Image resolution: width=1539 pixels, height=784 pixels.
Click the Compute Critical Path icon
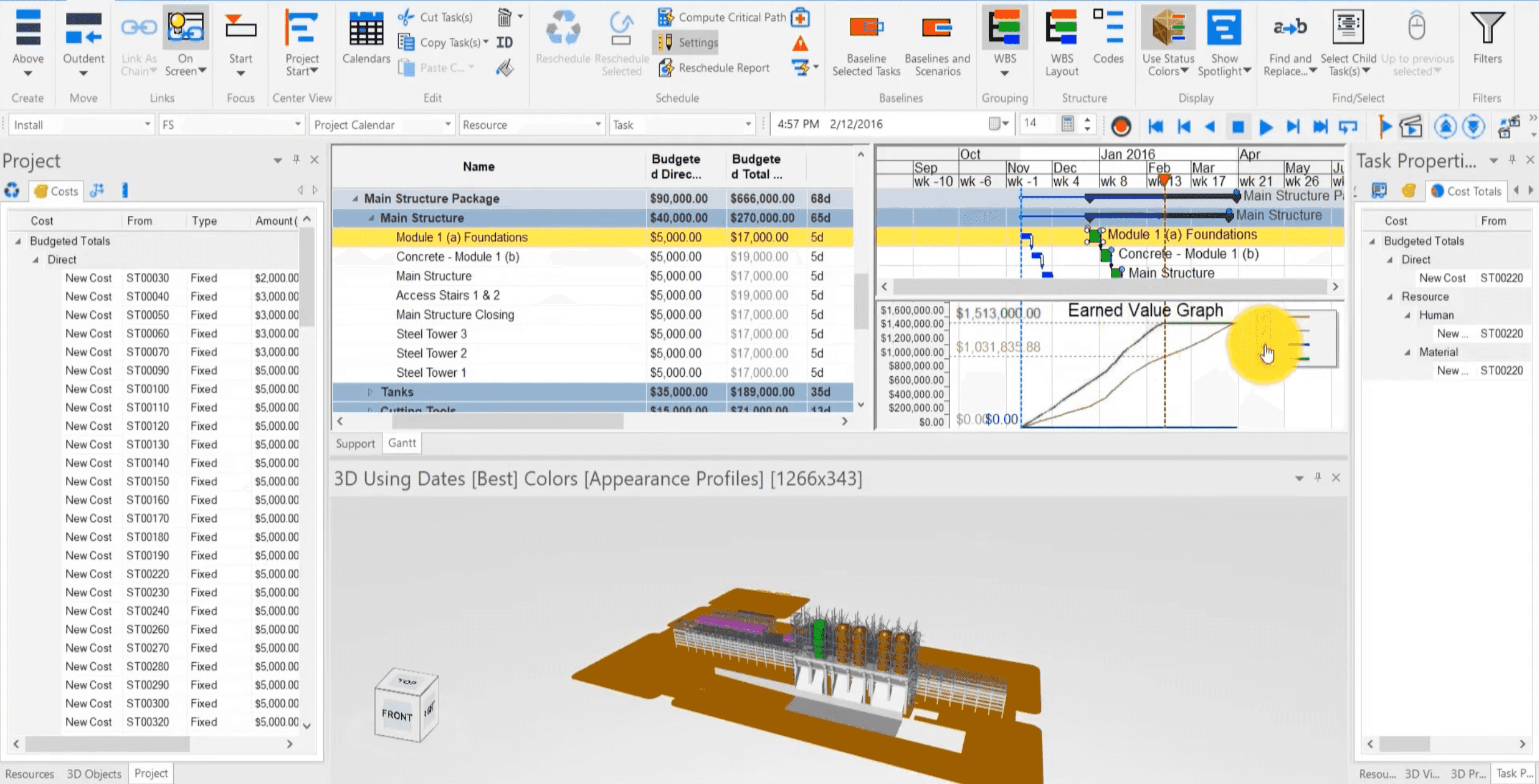(666, 17)
